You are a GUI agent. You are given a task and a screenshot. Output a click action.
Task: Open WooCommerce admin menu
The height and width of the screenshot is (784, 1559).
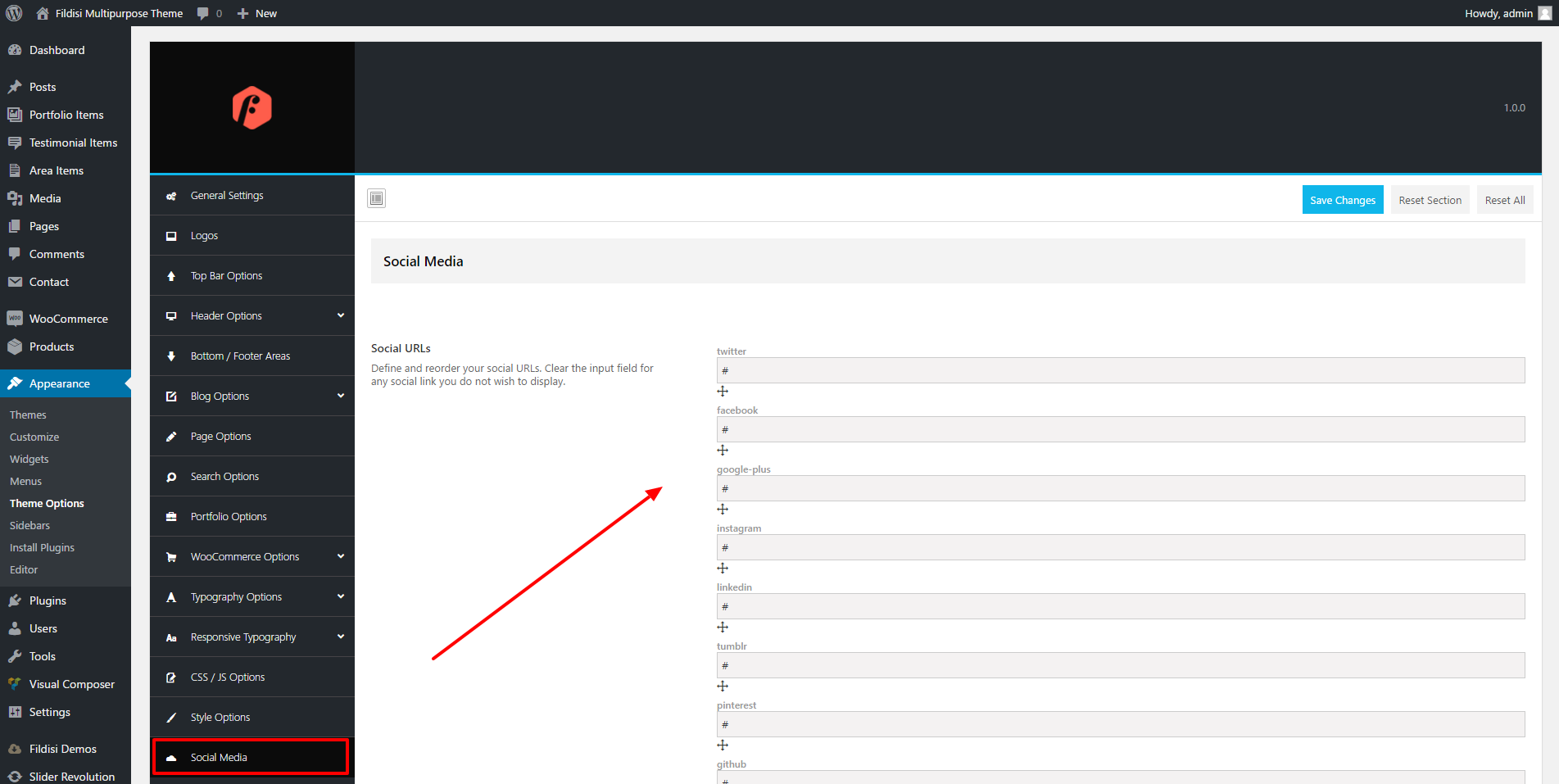click(x=66, y=319)
